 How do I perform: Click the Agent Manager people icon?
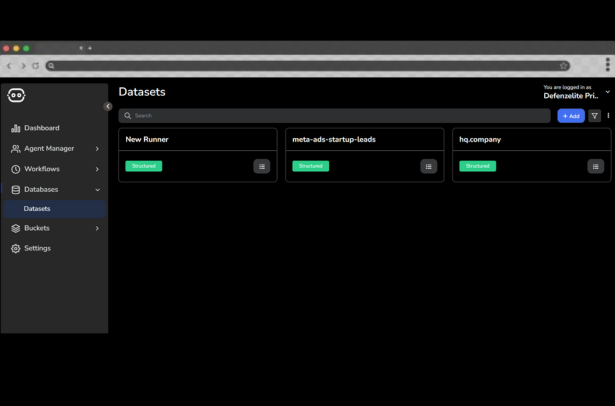[x=15, y=149]
